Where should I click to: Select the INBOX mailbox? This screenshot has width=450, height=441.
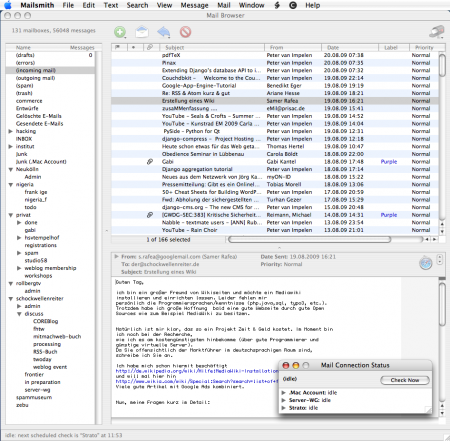tap(50, 139)
